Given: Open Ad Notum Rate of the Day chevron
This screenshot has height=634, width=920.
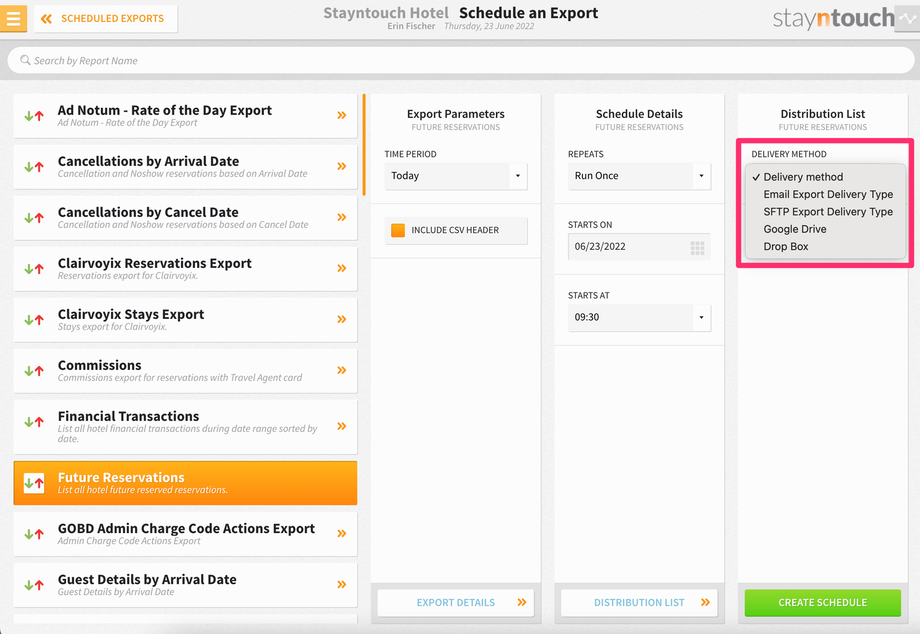Looking at the screenshot, I should [341, 116].
